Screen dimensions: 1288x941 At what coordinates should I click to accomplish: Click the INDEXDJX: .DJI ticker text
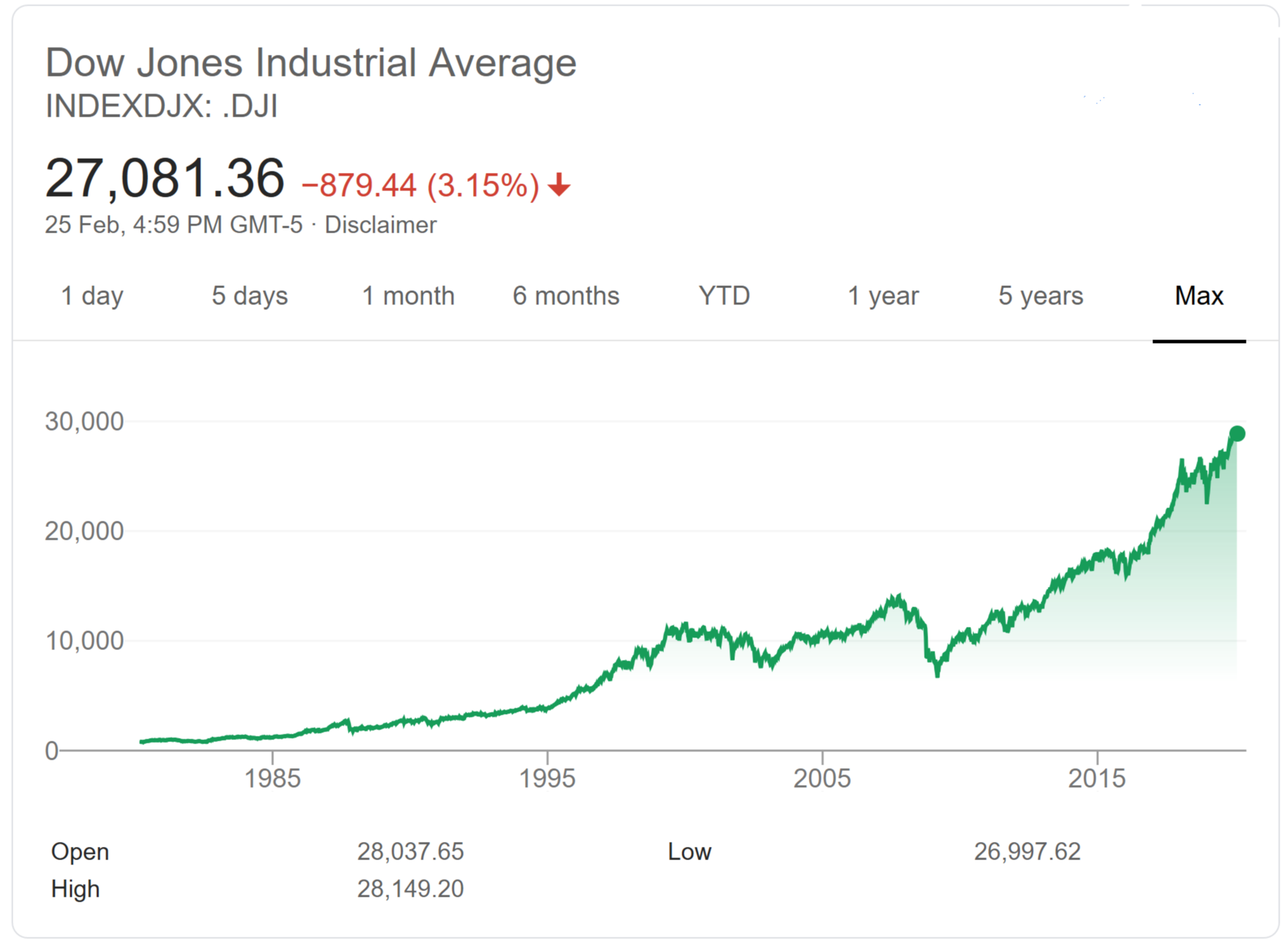point(162,107)
